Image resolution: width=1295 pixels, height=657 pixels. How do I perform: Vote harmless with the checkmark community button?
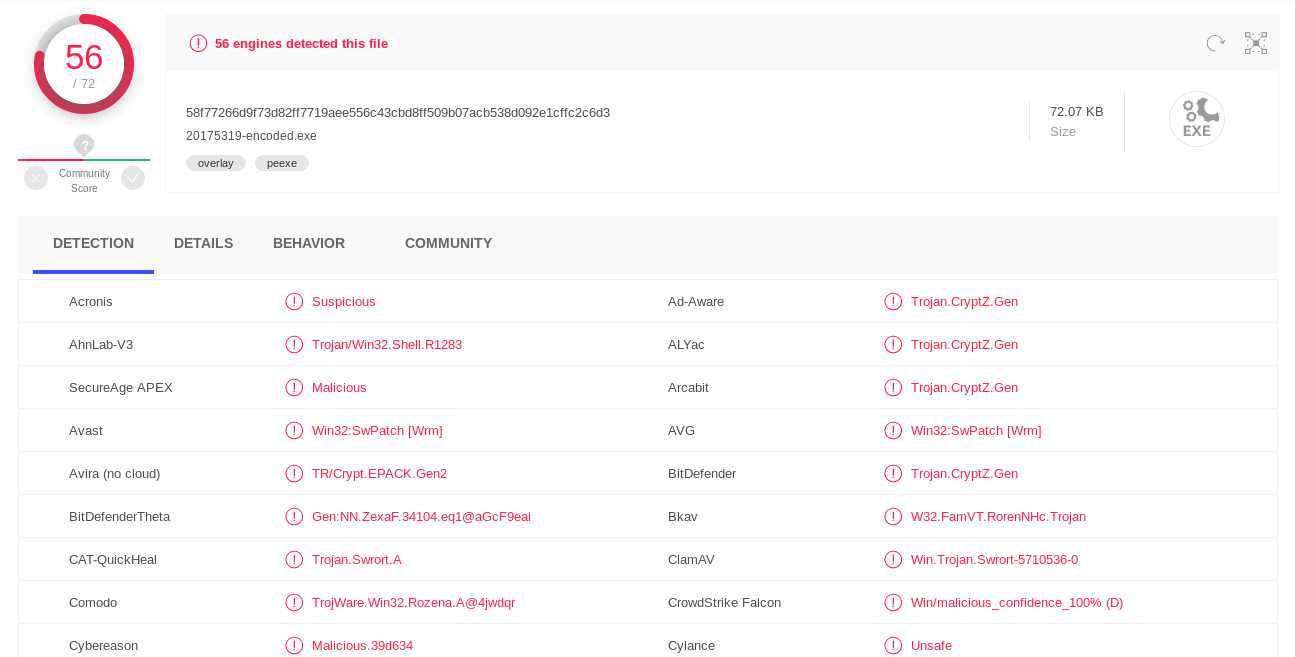(x=133, y=178)
